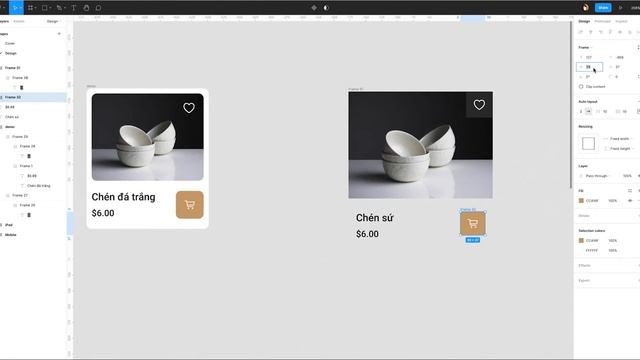Open the user avatar in top bar

586,7
